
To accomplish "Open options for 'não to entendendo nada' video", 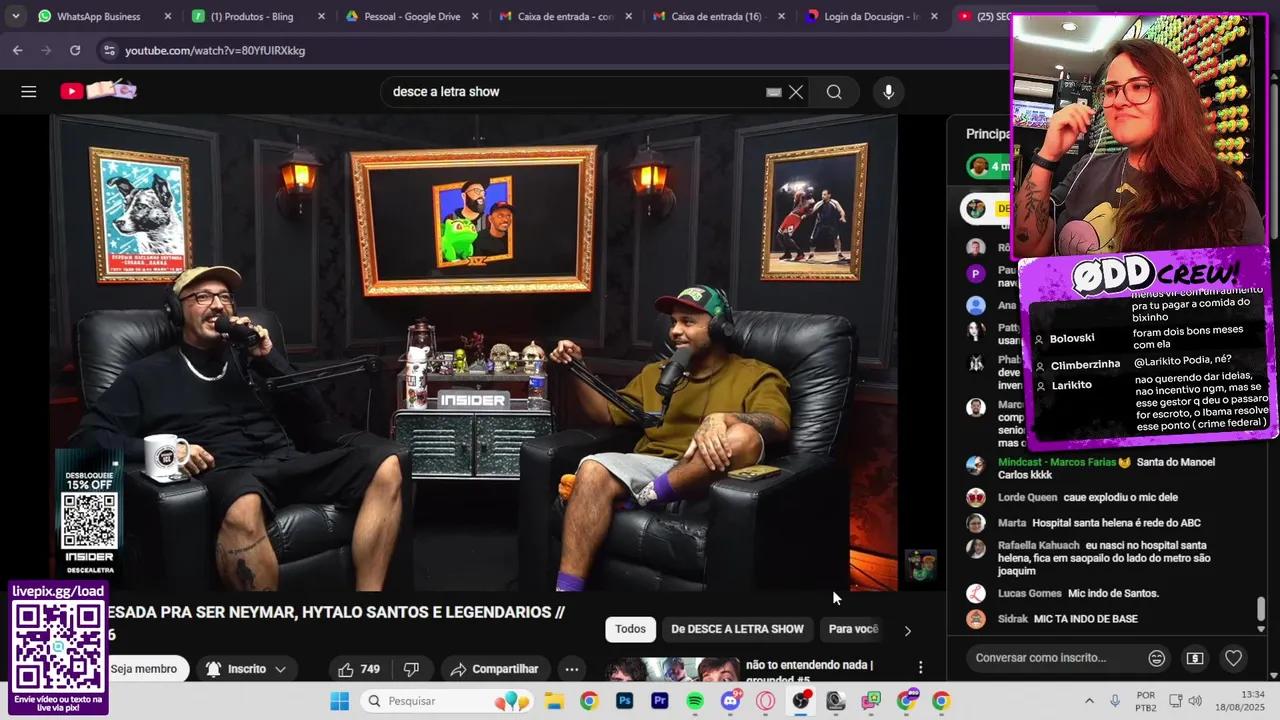I will (920, 667).
